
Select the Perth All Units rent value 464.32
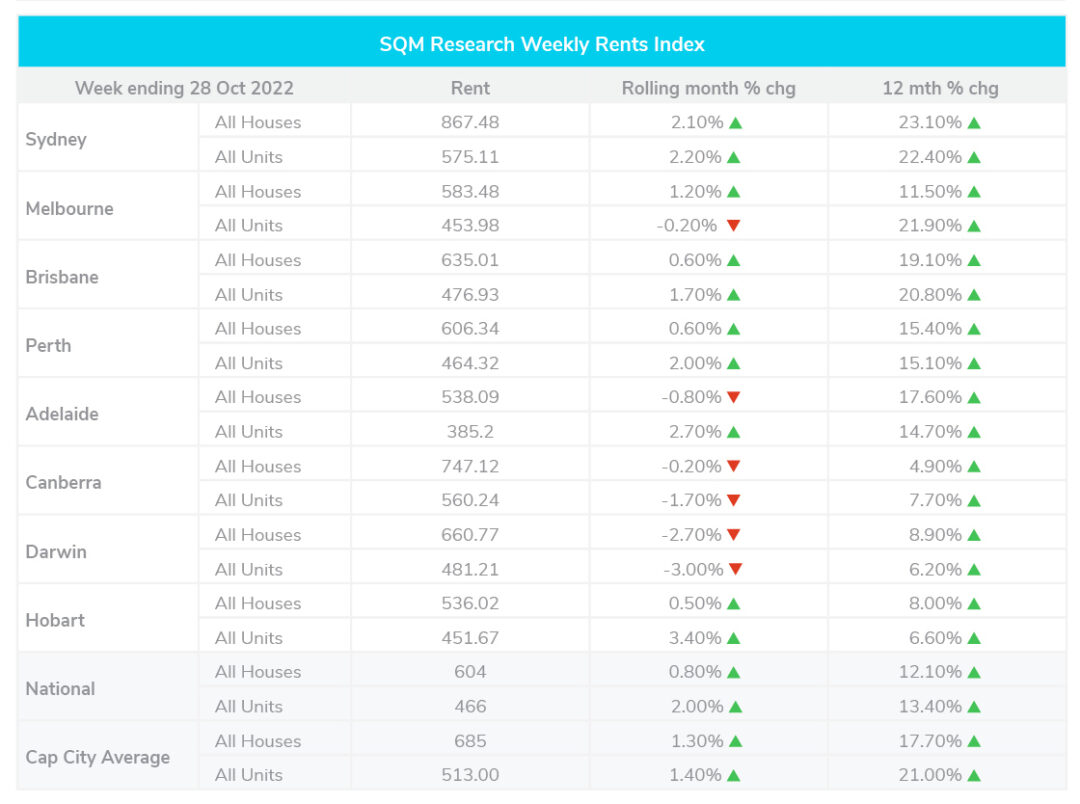click(470, 363)
